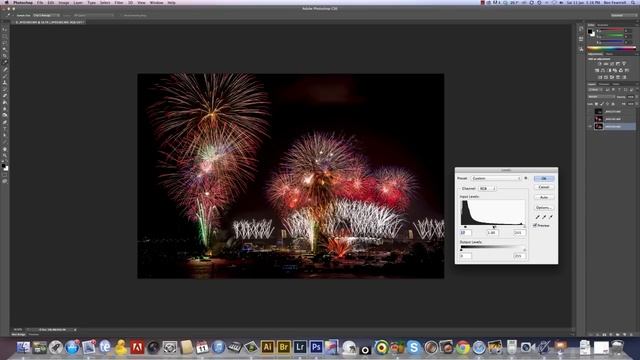Select the Eraser tool
This screenshot has height=360, width=640.
point(5,96)
